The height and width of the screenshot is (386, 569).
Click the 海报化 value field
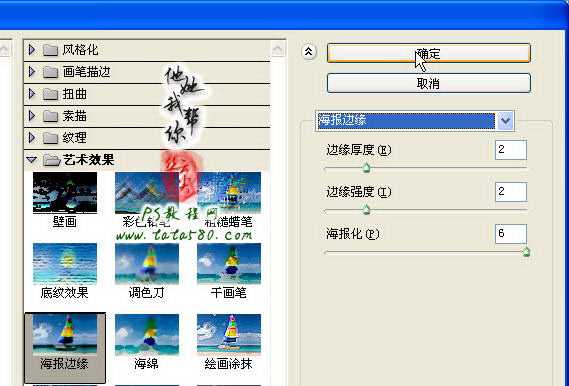pos(511,234)
